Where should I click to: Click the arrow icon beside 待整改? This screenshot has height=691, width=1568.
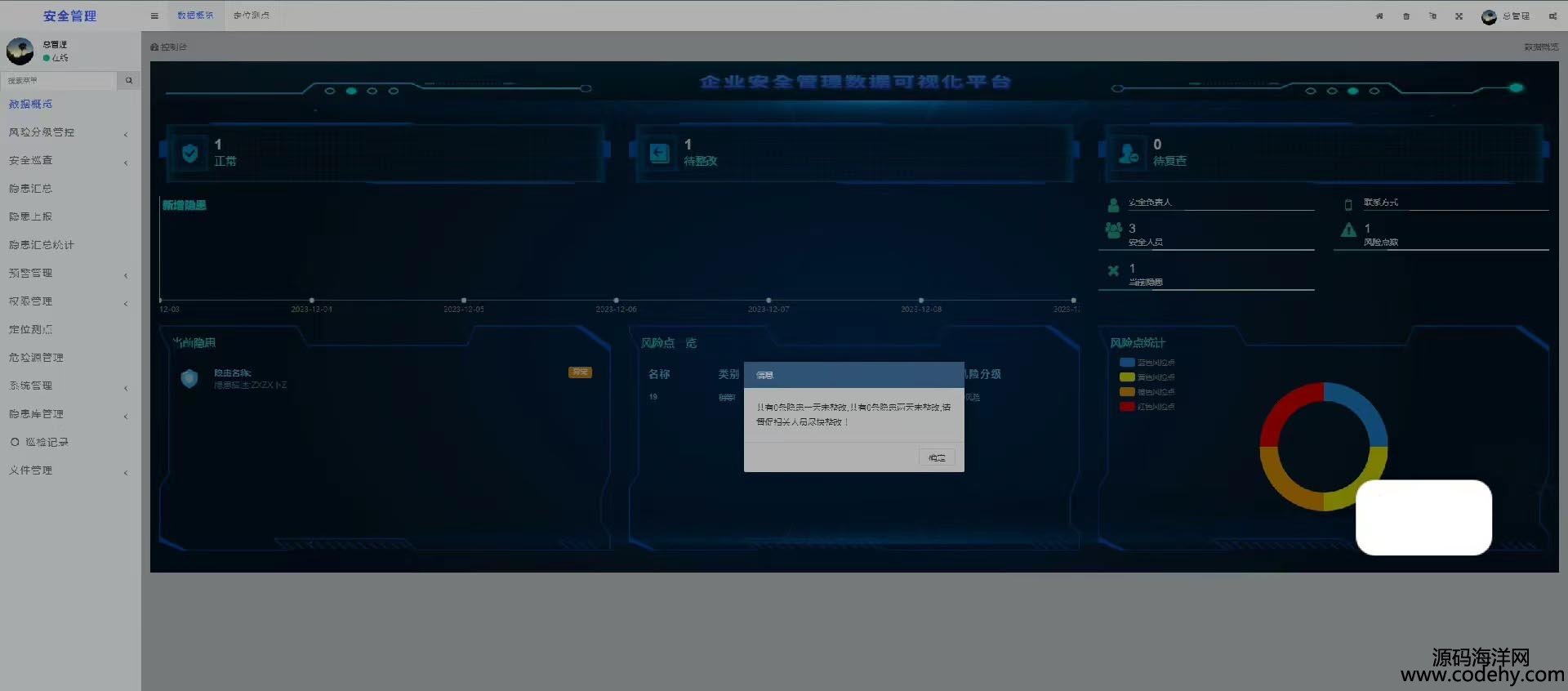click(x=659, y=153)
